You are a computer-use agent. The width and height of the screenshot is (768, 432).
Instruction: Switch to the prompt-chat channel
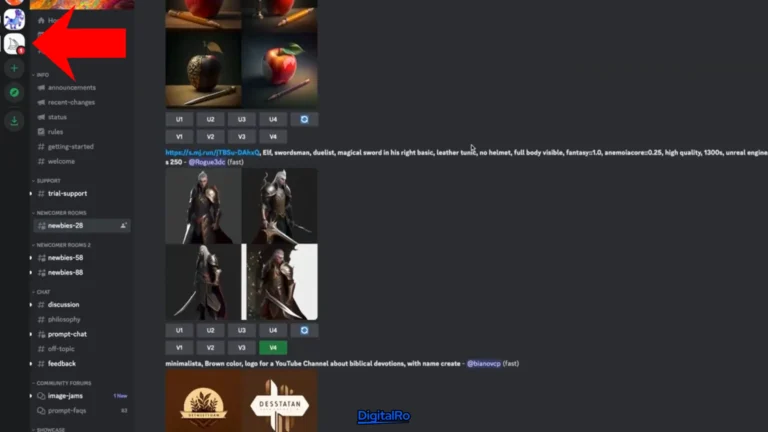67,334
